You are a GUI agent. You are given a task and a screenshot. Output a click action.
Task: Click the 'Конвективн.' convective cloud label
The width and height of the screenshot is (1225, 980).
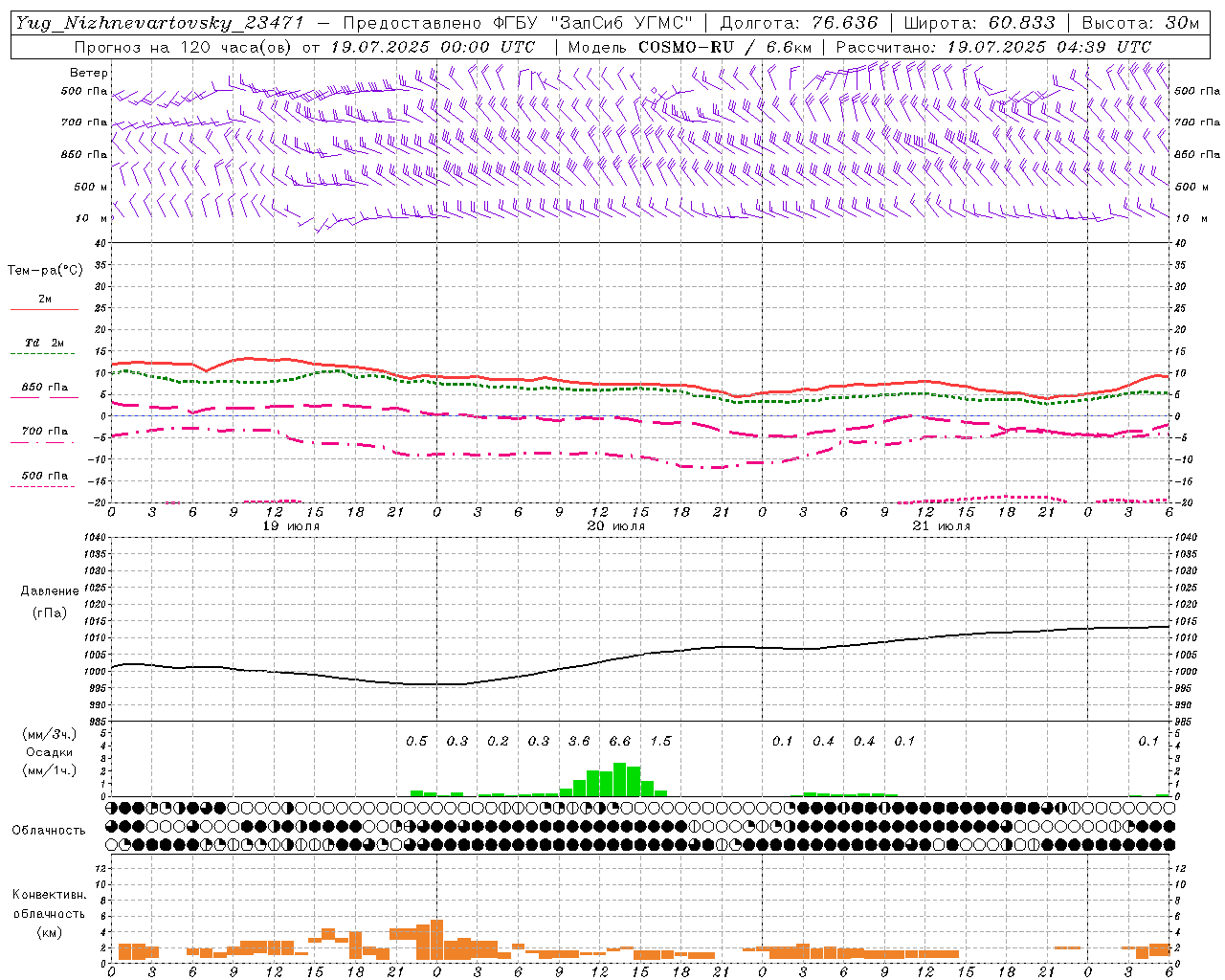click(49, 895)
